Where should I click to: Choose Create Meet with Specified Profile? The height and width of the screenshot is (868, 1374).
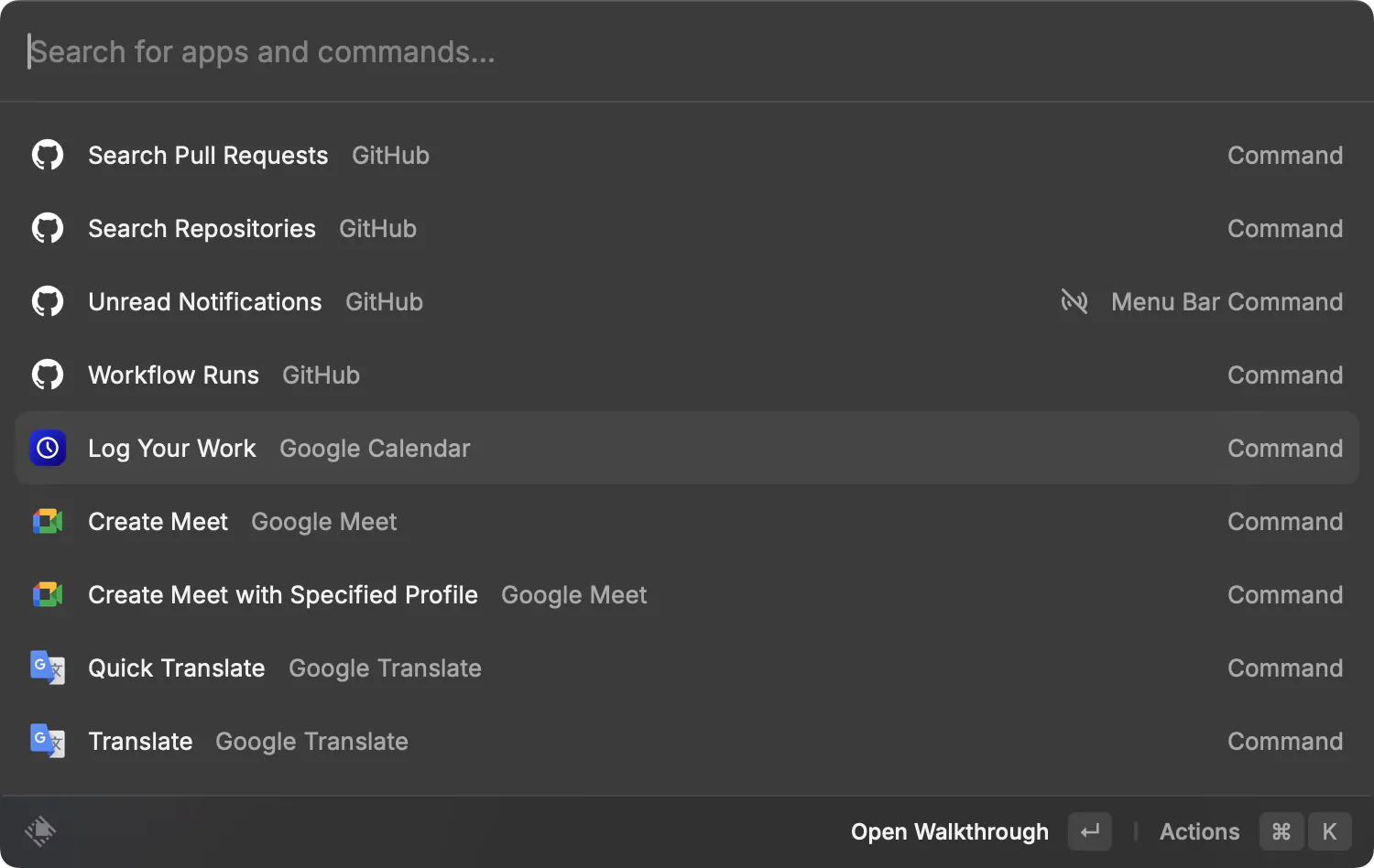[x=687, y=594]
